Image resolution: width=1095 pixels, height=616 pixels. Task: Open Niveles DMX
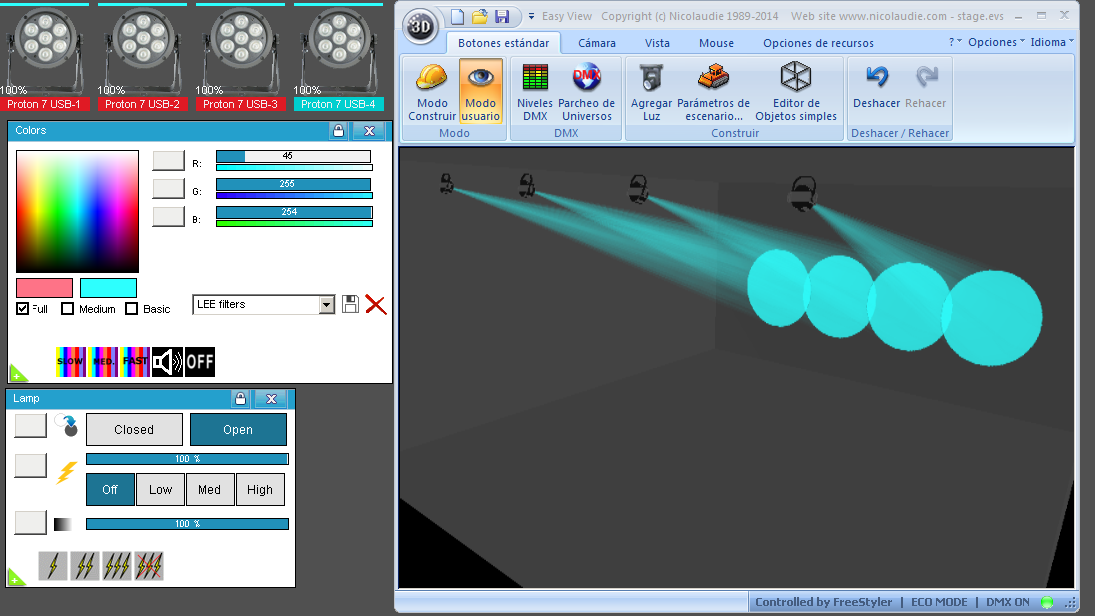pos(535,92)
